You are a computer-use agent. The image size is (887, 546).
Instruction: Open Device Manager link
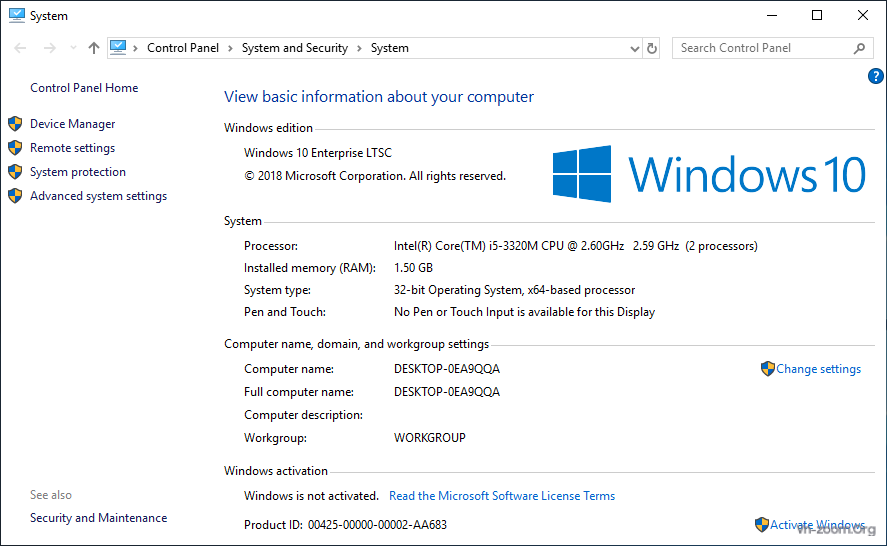72,124
